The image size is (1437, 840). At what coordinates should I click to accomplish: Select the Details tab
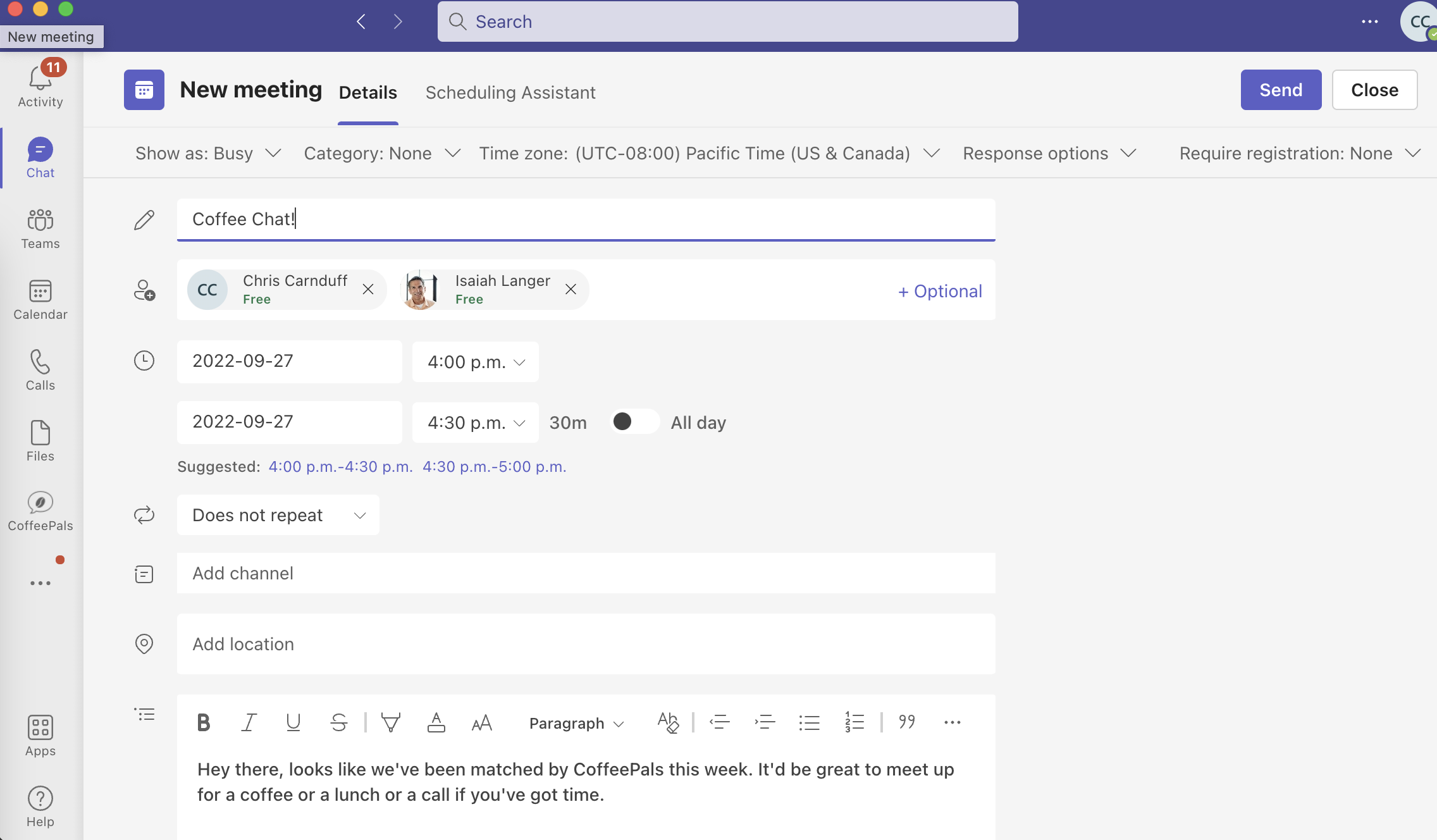click(367, 92)
